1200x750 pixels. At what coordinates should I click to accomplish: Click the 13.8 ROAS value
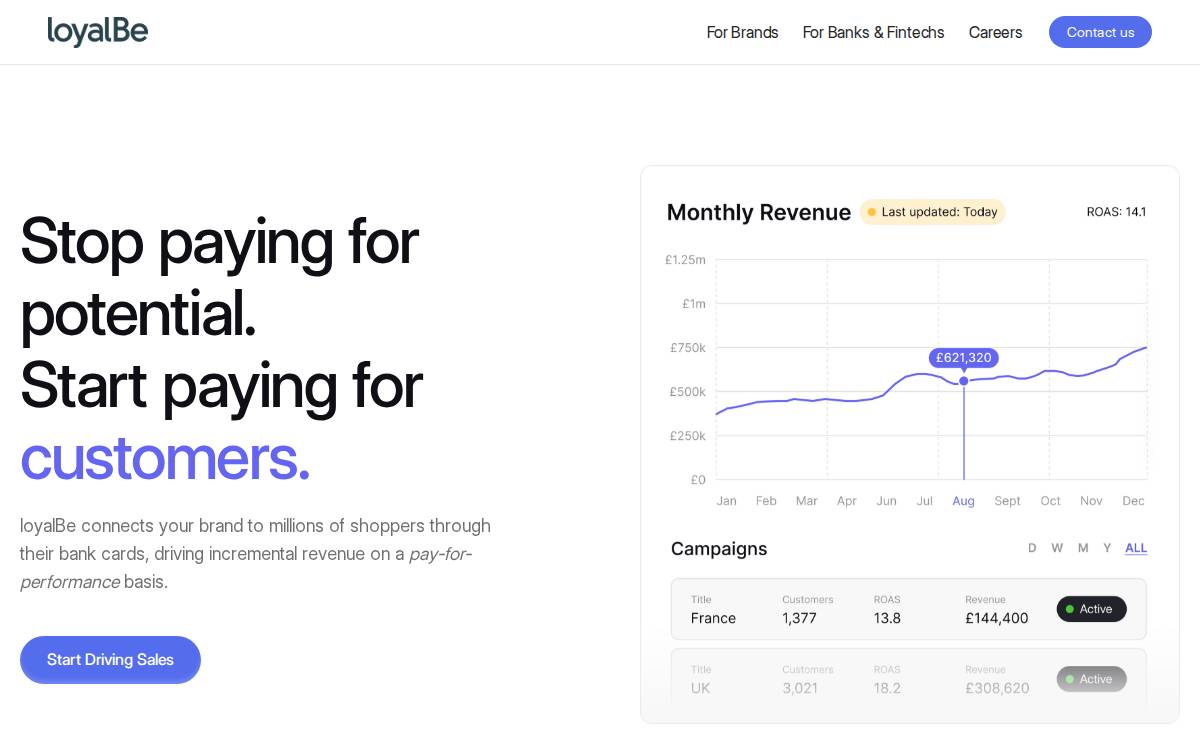pyautogui.click(x=887, y=618)
